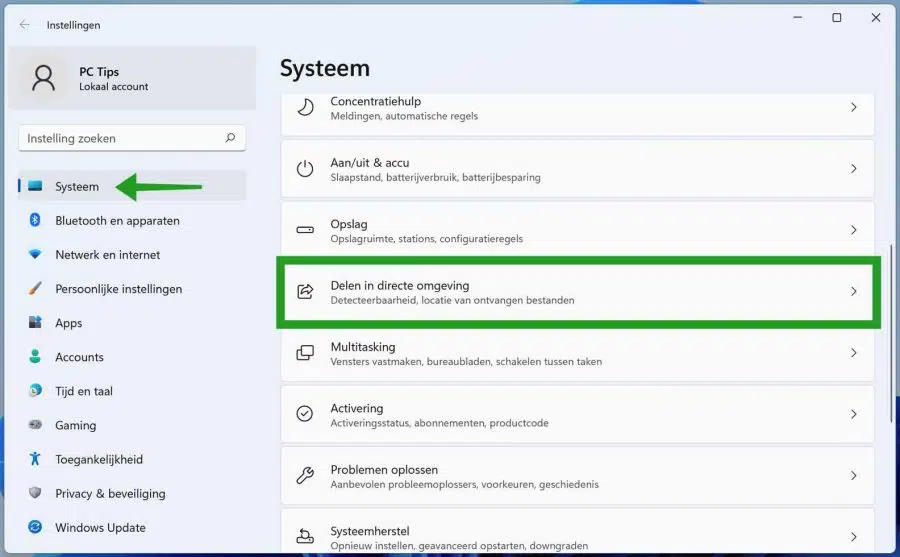This screenshot has width=900, height=557.
Task: Click the Instelling zoeken search field
Action: pyautogui.click(x=132, y=138)
